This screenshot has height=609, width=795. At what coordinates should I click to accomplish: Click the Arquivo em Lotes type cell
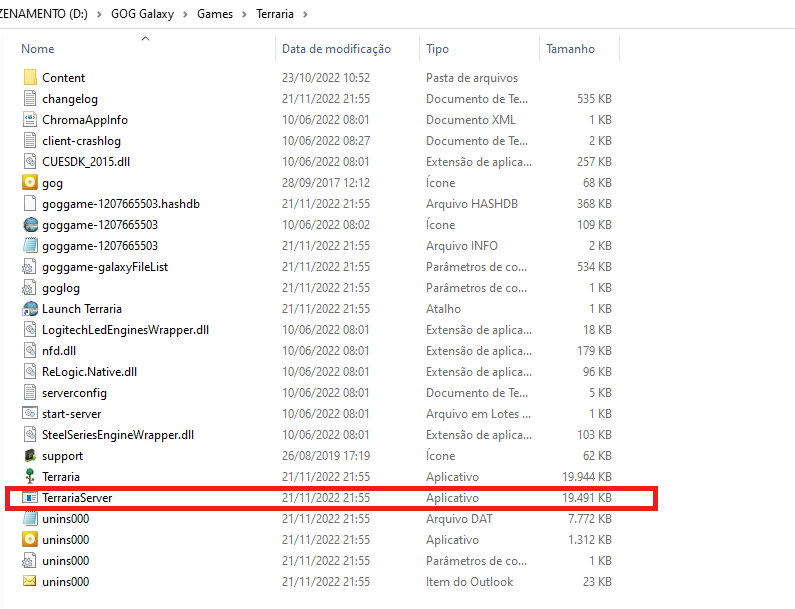click(x=478, y=414)
